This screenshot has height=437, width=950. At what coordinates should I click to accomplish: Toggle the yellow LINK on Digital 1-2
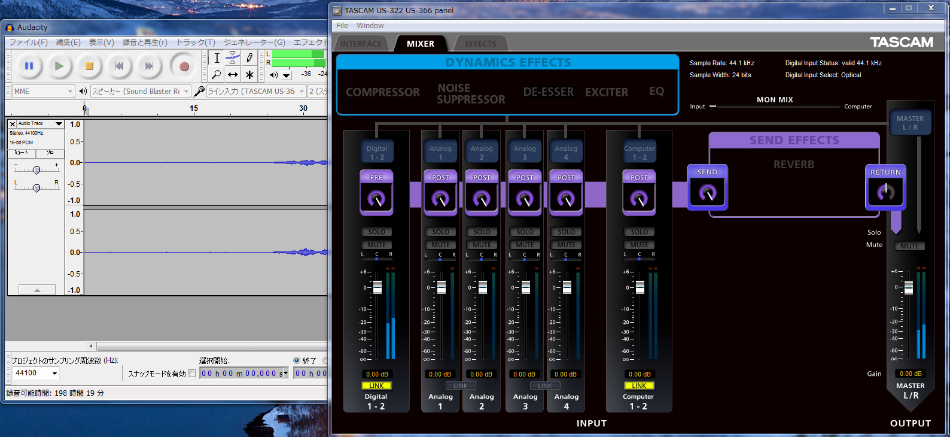pyautogui.click(x=377, y=385)
